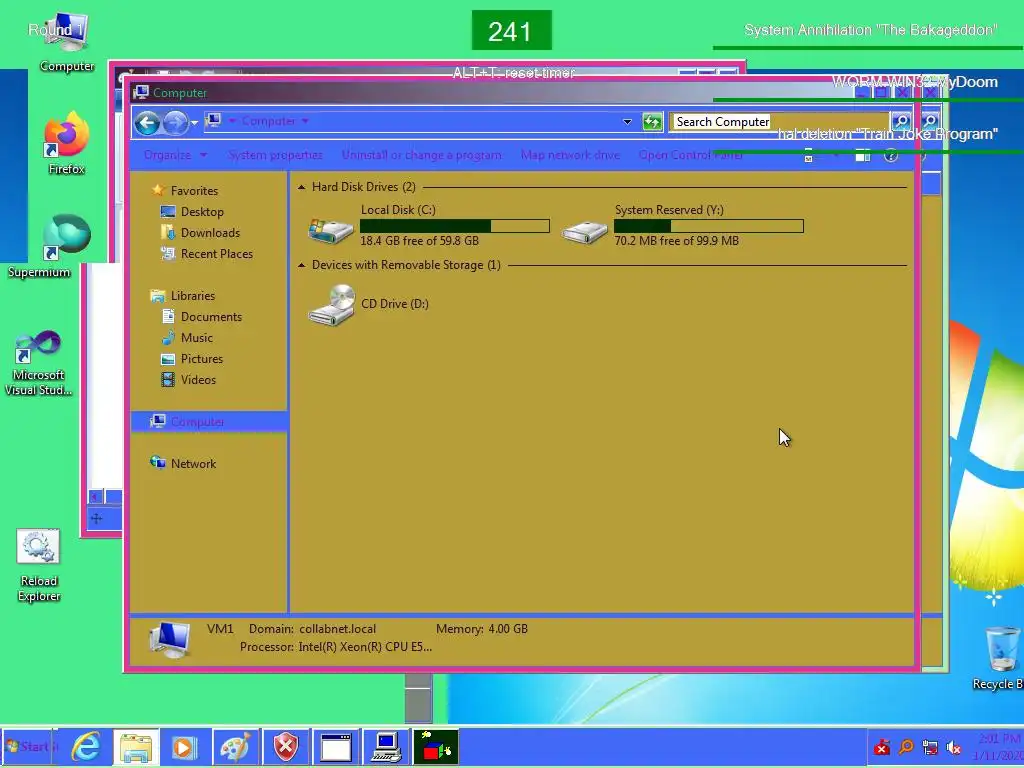This screenshot has height=768, width=1024.
Task: Click System Reserved (Y:) usage bar
Action: (x=709, y=226)
